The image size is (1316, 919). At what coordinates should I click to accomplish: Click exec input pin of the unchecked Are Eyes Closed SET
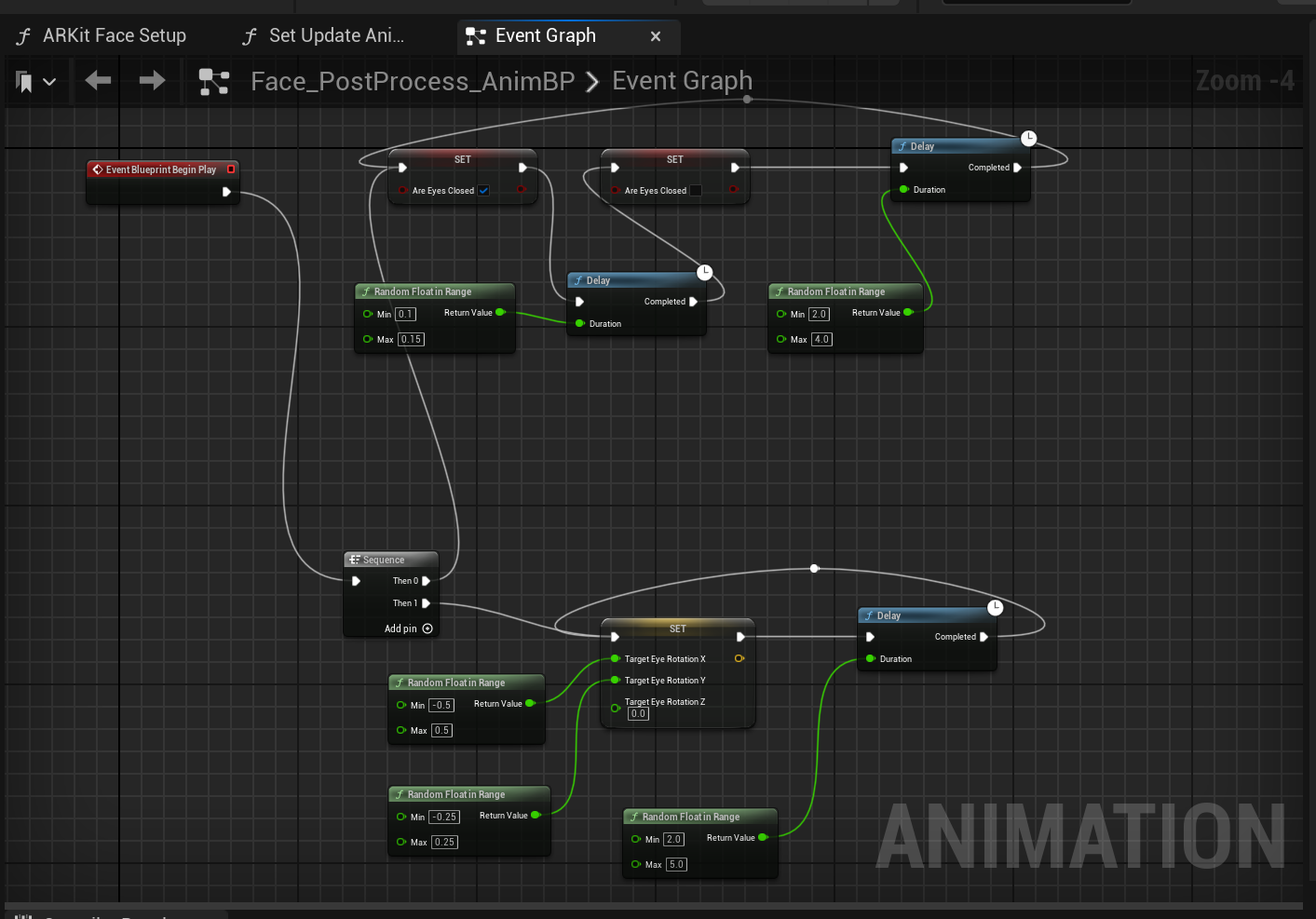coord(615,168)
